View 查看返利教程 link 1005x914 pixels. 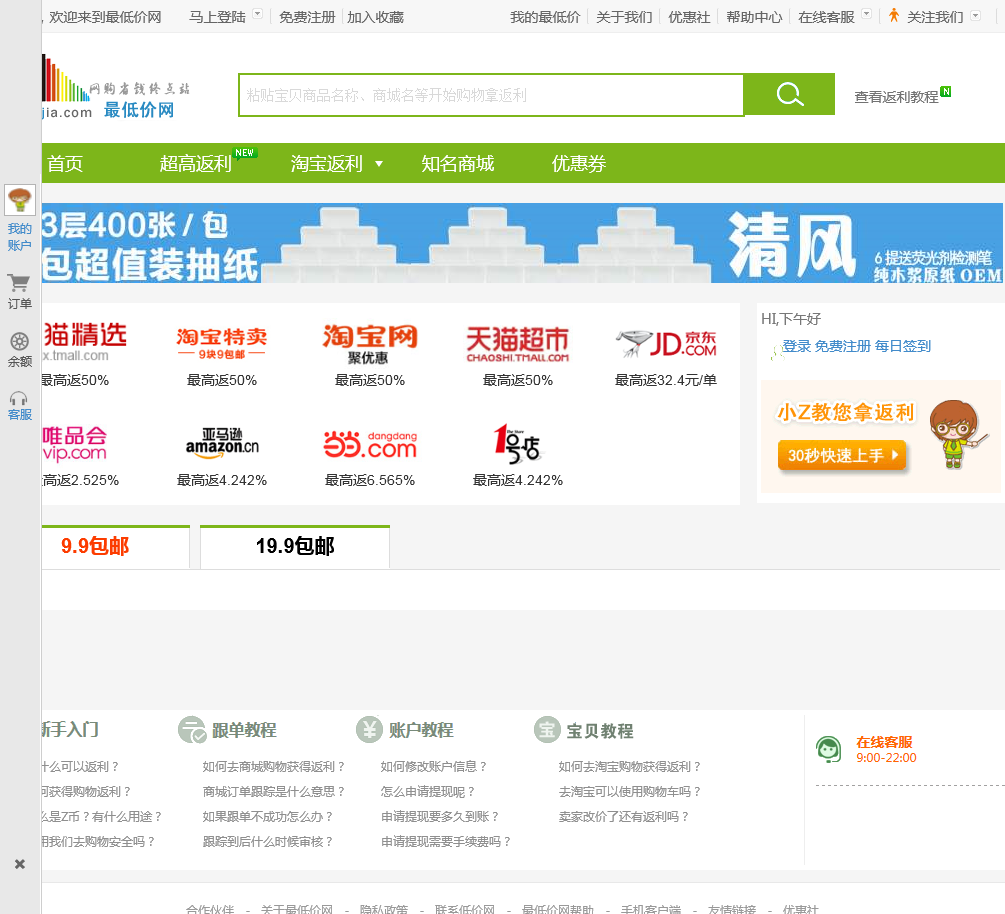(x=896, y=97)
